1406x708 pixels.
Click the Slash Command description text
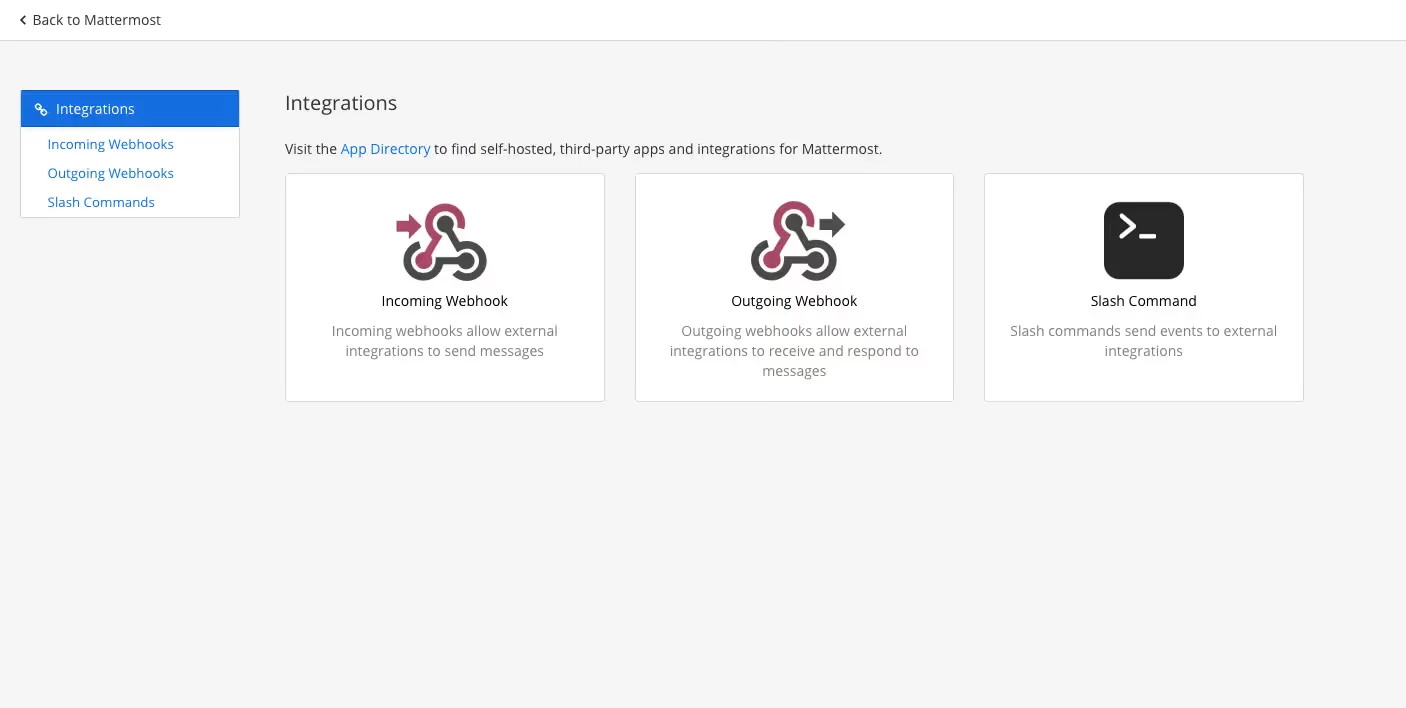pyautogui.click(x=1143, y=341)
